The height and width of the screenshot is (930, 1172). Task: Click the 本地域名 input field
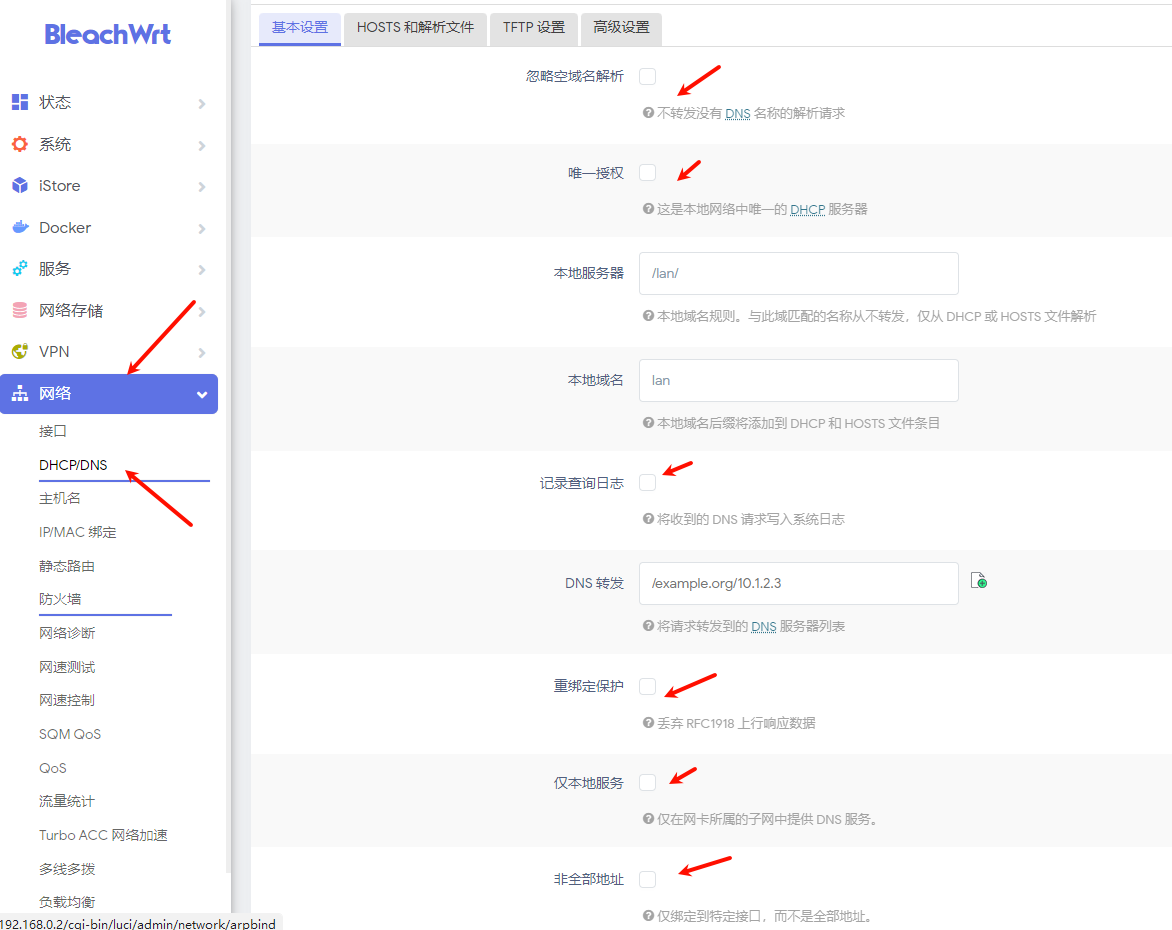click(x=798, y=381)
